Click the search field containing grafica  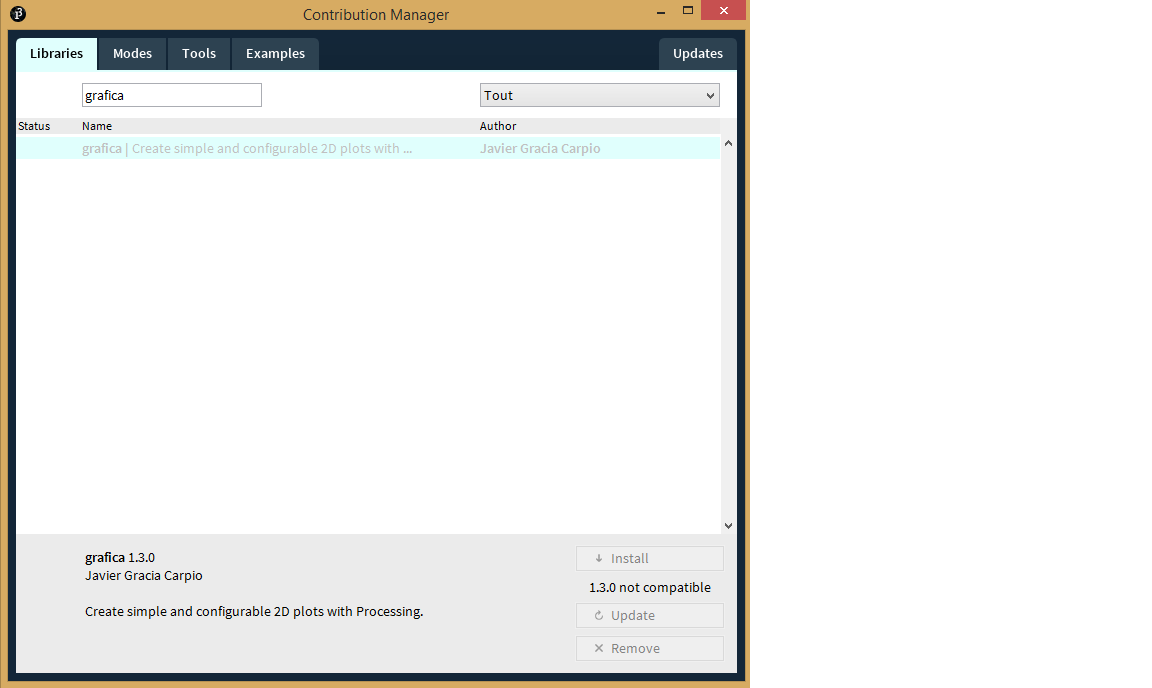coord(172,95)
